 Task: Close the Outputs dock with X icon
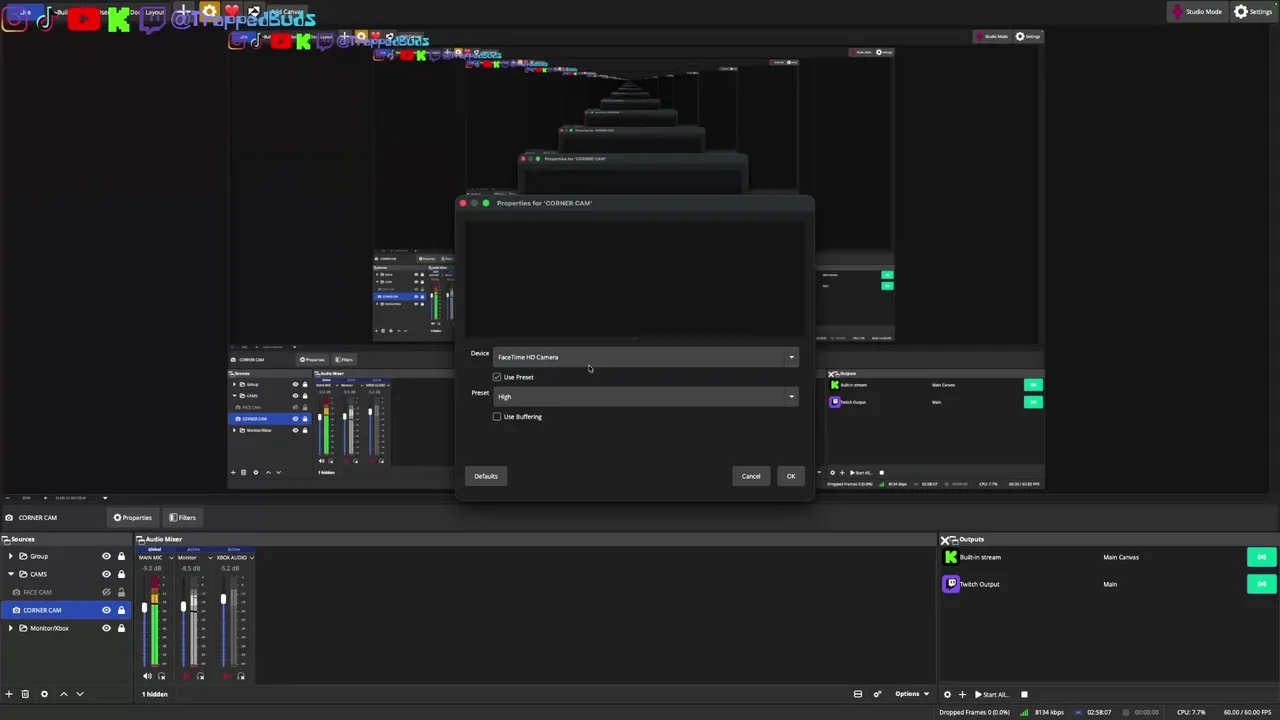(945, 540)
